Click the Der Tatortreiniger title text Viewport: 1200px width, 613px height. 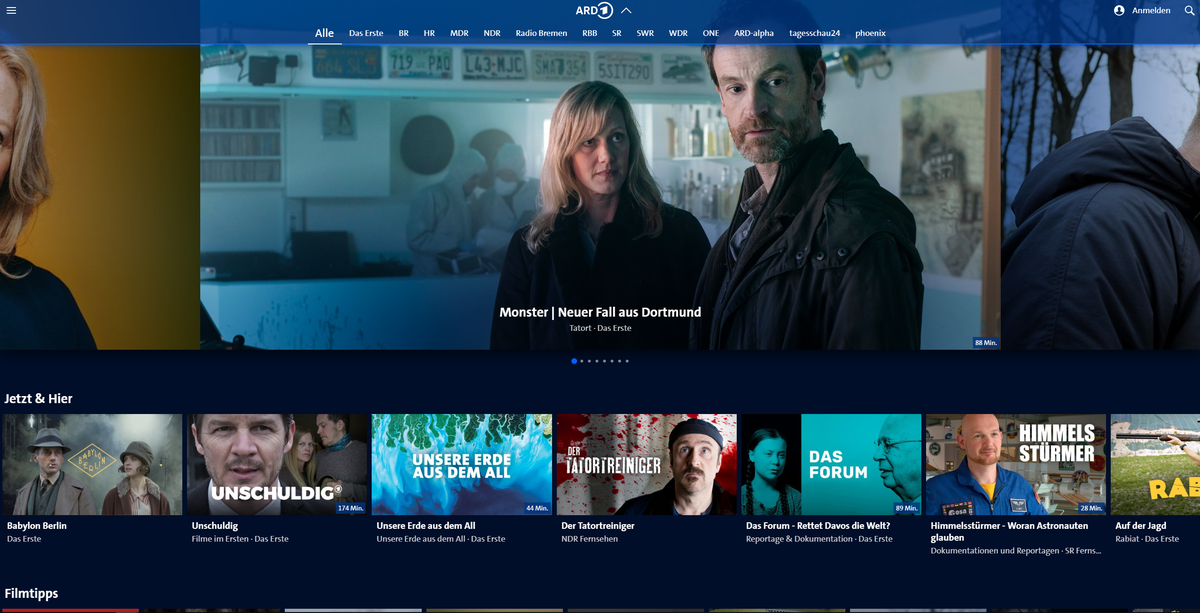tap(598, 525)
